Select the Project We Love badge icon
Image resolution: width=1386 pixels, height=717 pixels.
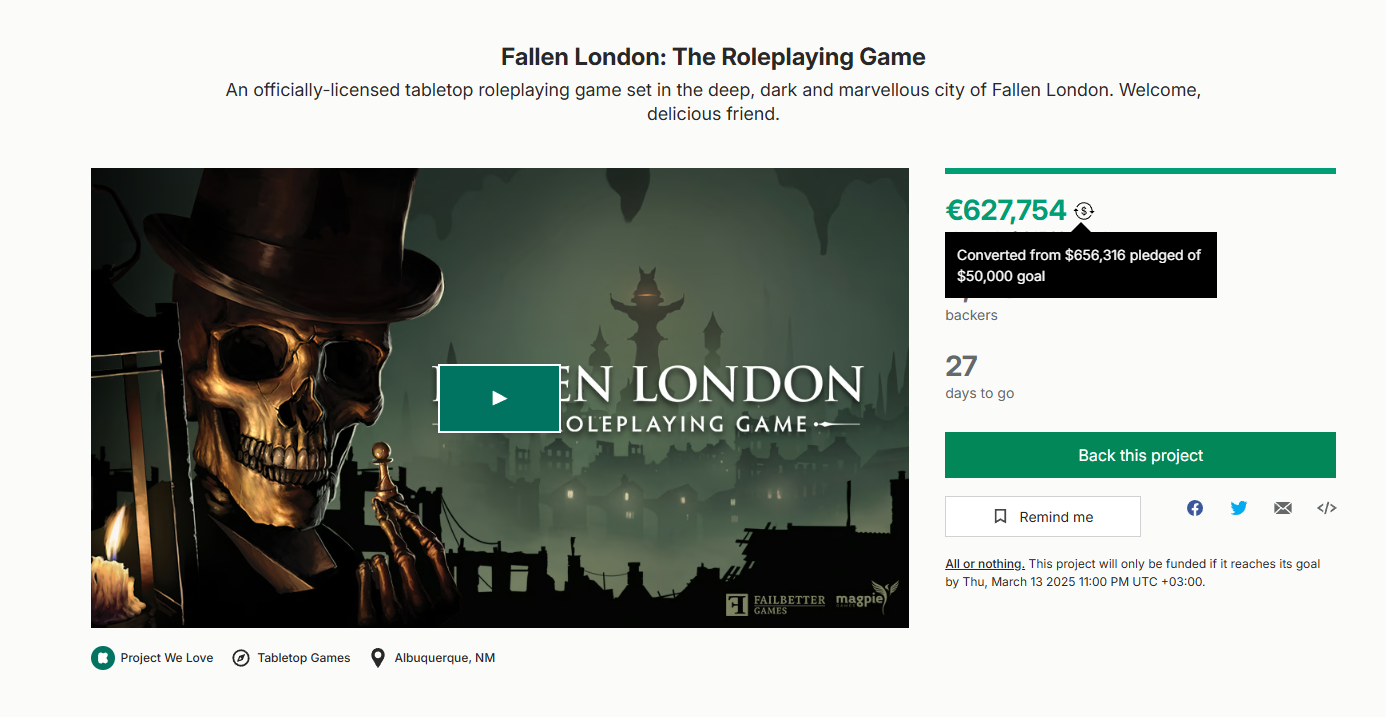click(103, 658)
